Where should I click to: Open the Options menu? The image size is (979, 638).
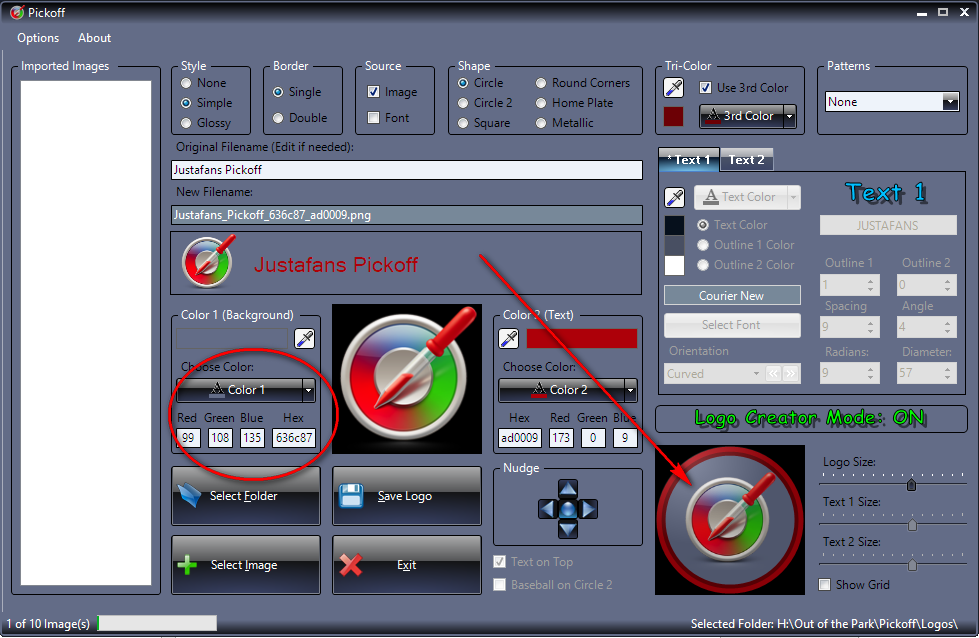[38, 38]
